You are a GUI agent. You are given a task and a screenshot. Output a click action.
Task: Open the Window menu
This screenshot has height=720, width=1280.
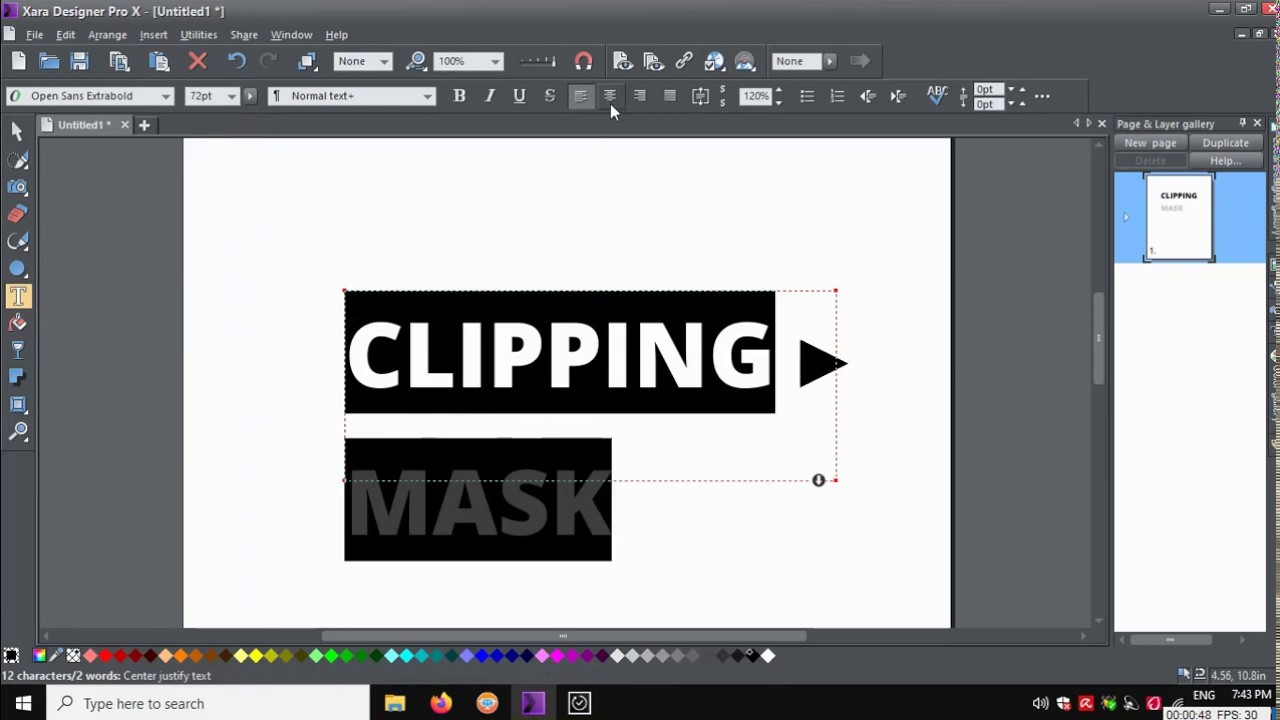(x=291, y=35)
